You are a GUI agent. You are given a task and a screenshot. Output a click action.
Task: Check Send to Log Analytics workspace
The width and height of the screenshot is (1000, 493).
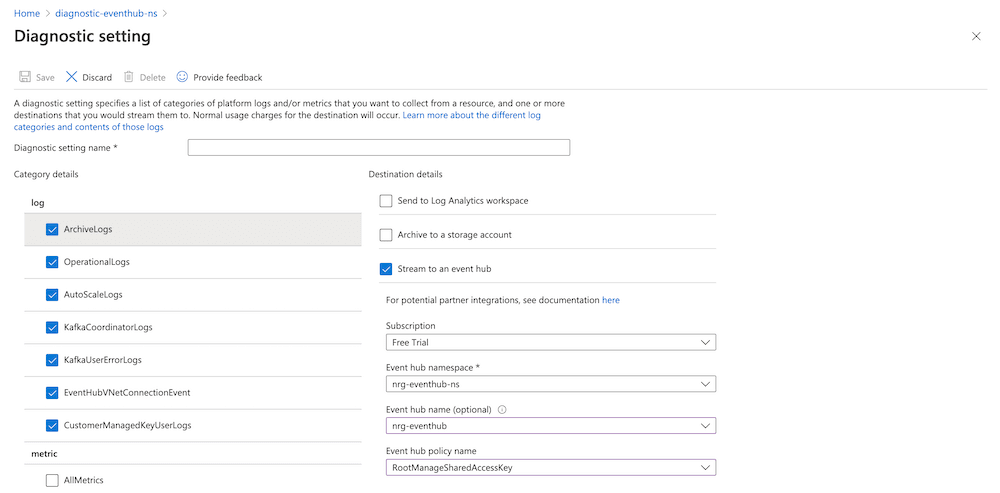point(386,201)
